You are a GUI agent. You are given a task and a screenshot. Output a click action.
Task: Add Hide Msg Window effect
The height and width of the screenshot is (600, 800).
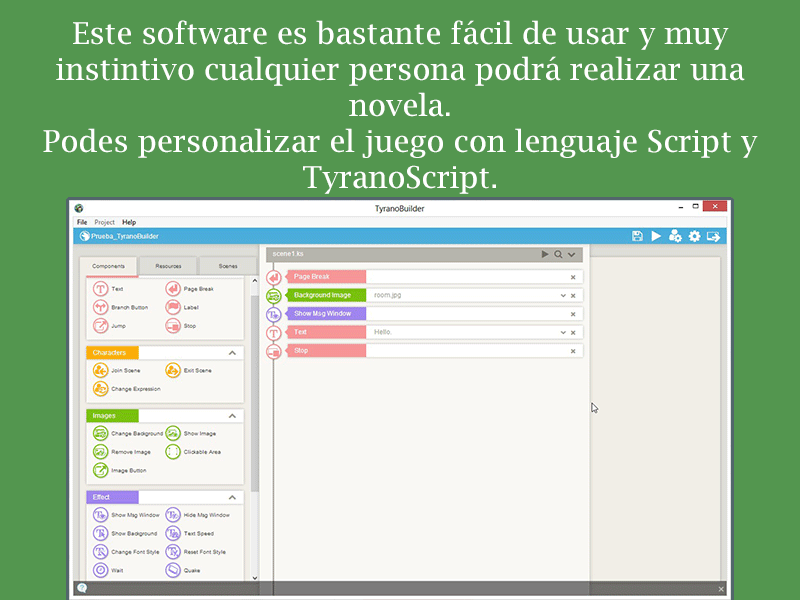point(198,515)
